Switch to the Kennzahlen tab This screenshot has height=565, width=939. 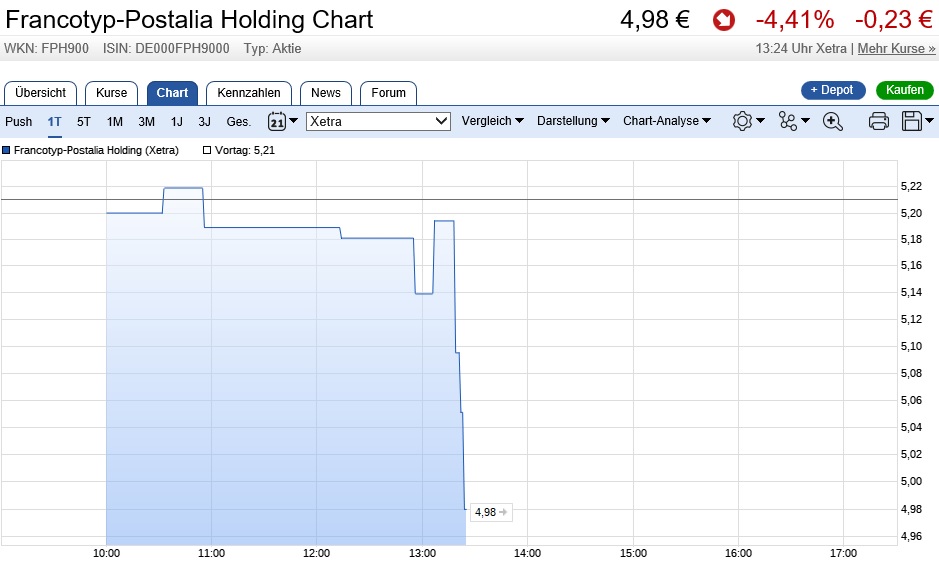pyautogui.click(x=249, y=93)
